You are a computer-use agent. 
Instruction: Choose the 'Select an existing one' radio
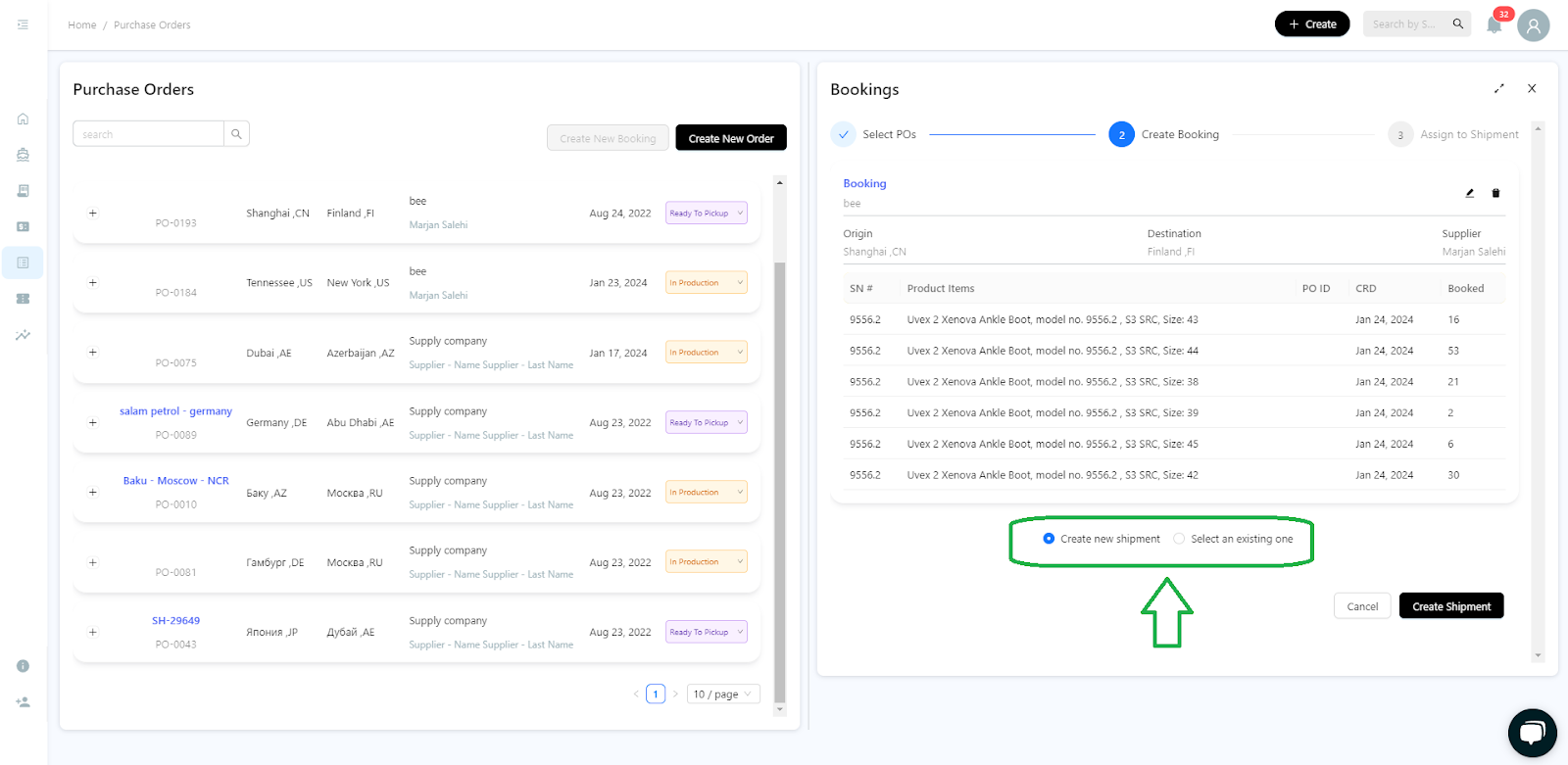tap(1179, 539)
